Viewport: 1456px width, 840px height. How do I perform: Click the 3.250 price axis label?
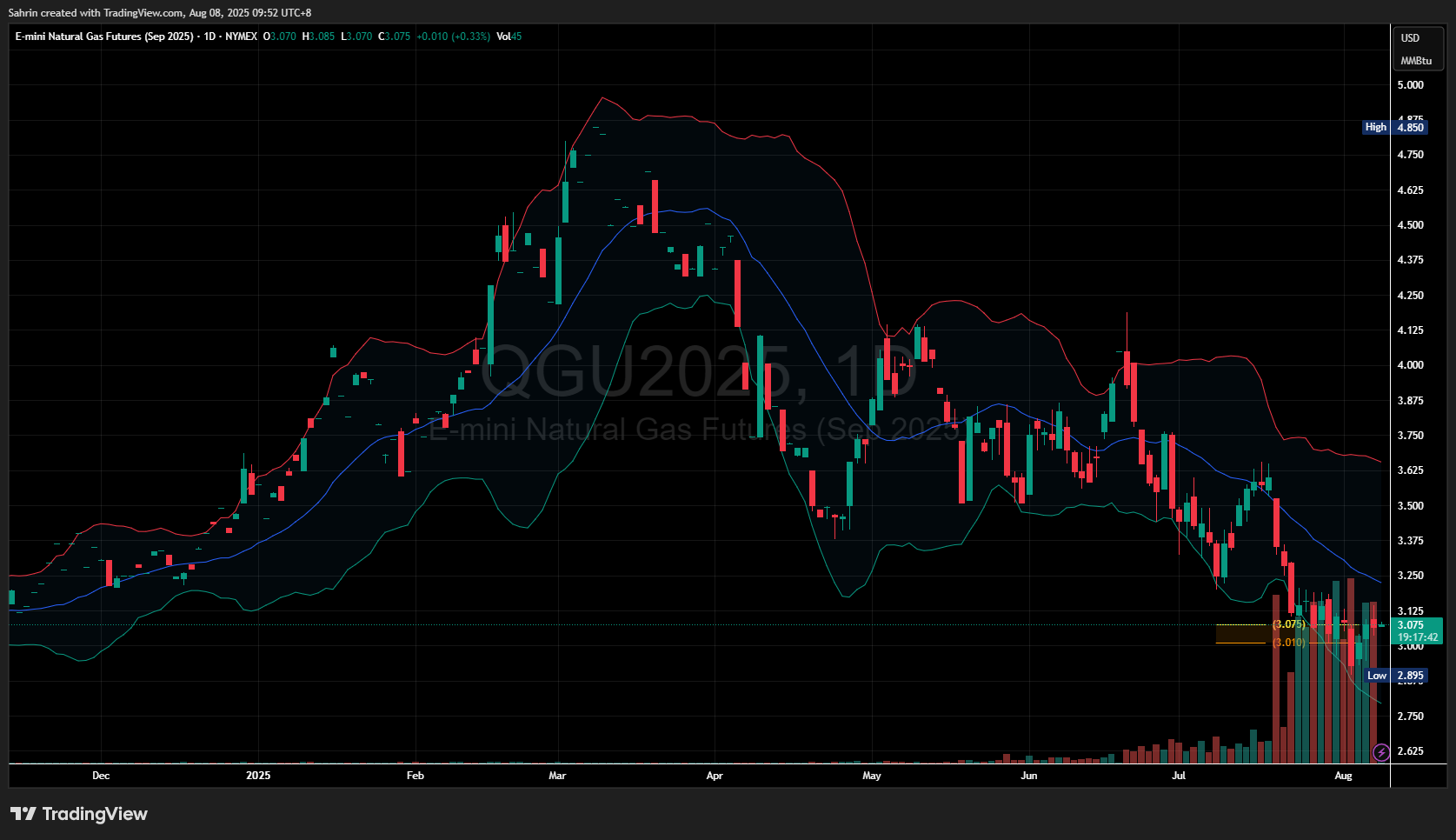(x=1410, y=576)
